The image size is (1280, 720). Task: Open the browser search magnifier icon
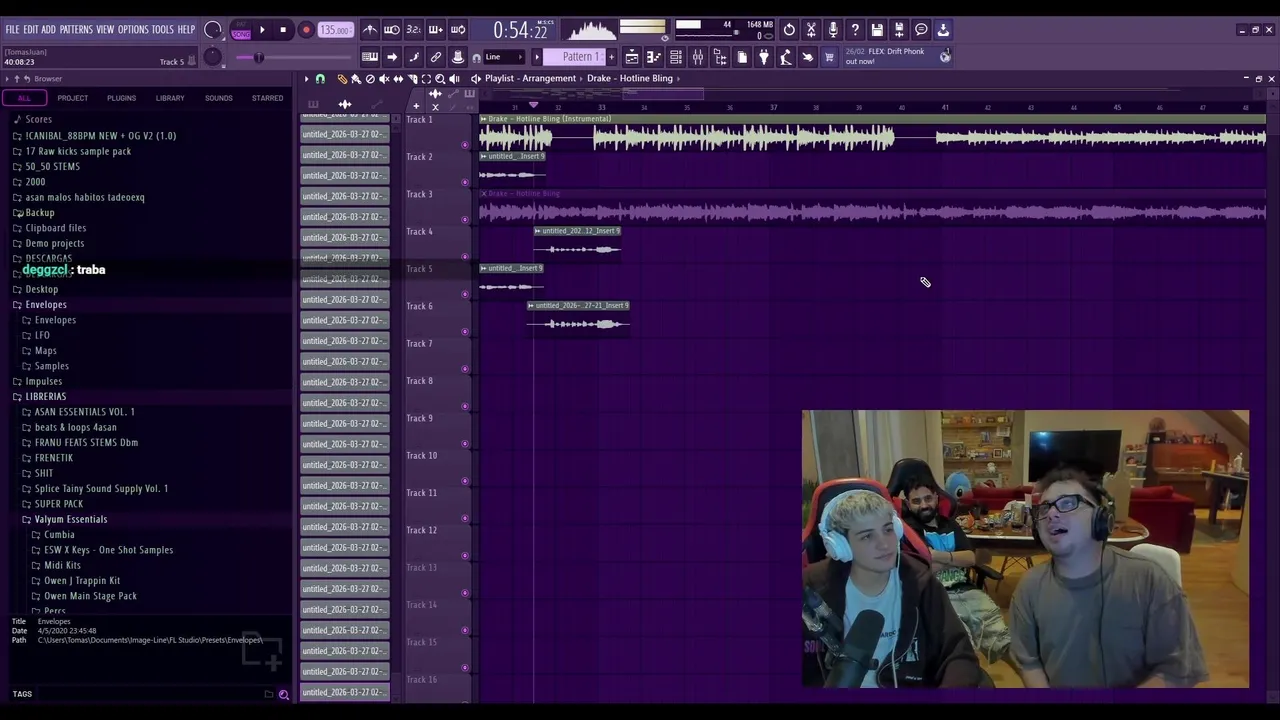[284, 694]
